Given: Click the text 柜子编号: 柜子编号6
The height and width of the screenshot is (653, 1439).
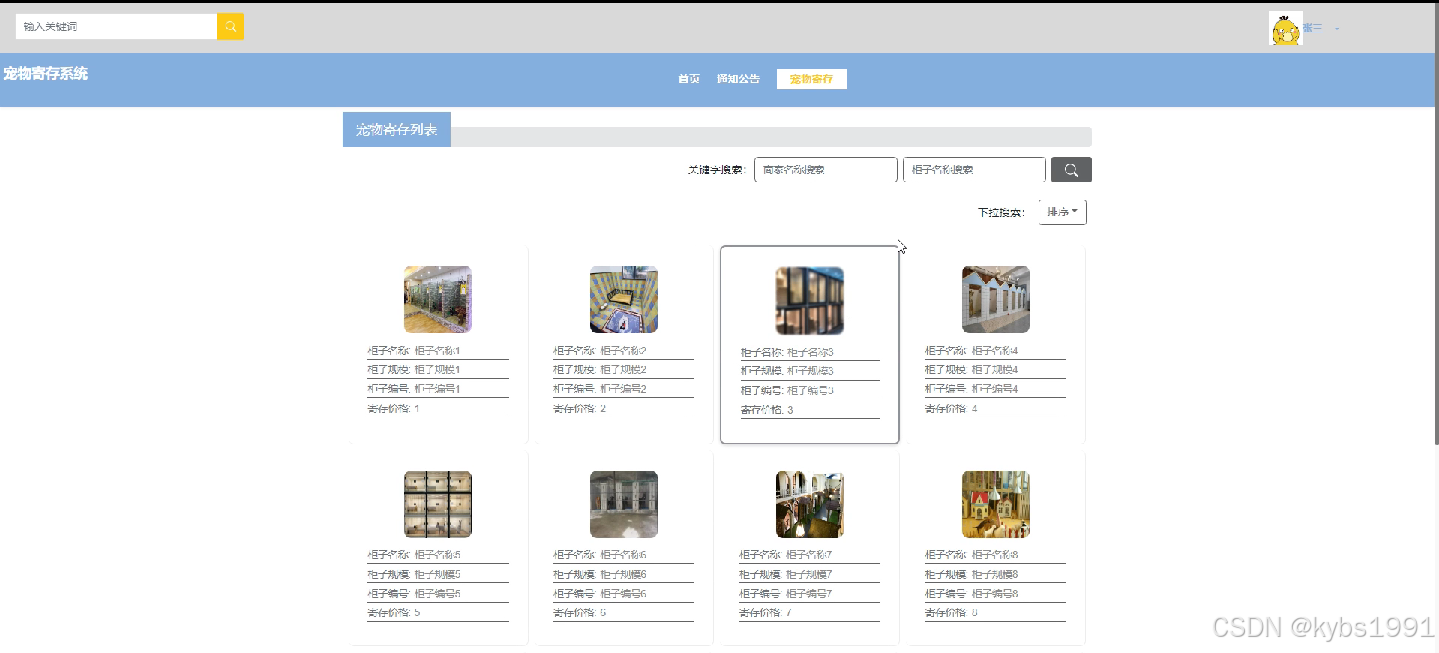Looking at the screenshot, I should (600, 593).
